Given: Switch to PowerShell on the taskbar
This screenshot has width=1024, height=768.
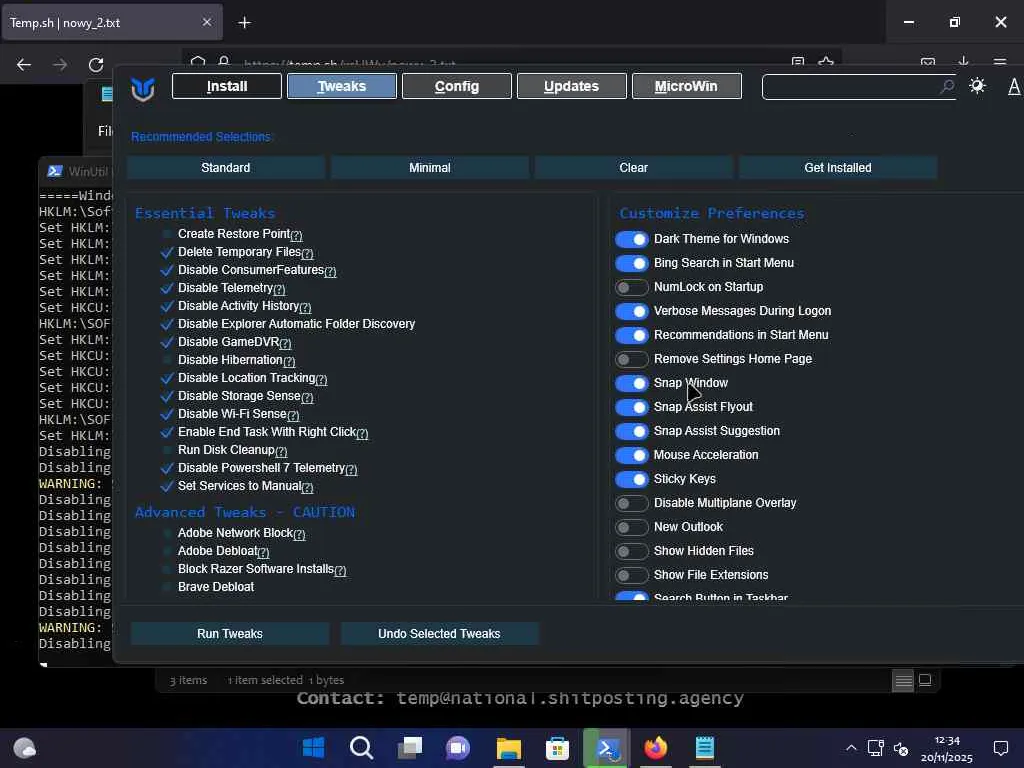Looking at the screenshot, I should [x=607, y=748].
